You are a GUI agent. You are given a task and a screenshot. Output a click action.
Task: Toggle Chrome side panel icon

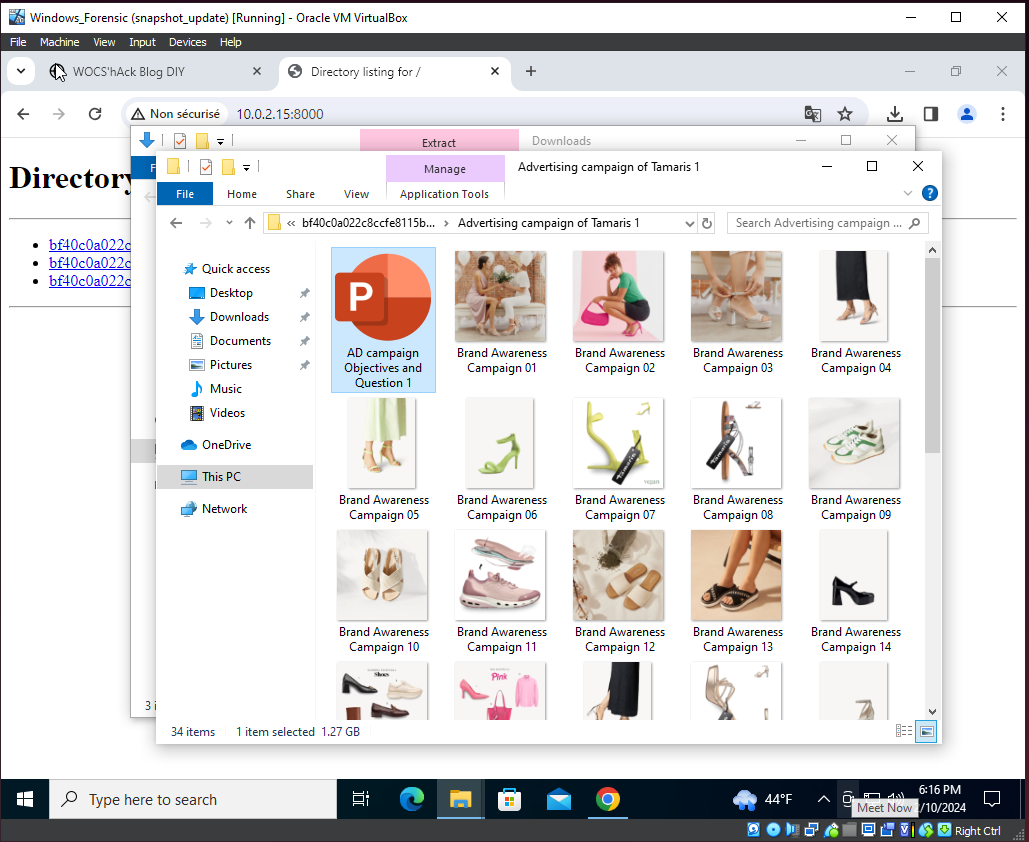click(x=930, y=114)
